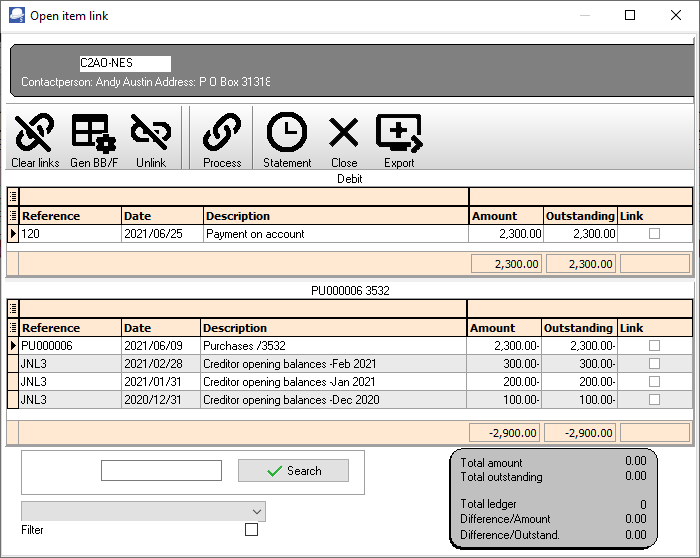Check the Link box for the Feb 2021 row
The width and height of the screenshot is (700, 558).
pyautogui.click(x=654, y=364)
